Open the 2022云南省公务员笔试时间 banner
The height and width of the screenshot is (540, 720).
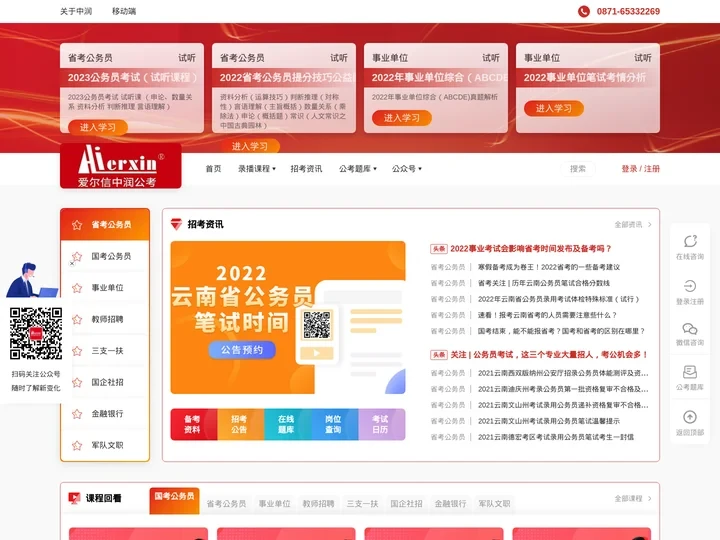coord(288,317)
